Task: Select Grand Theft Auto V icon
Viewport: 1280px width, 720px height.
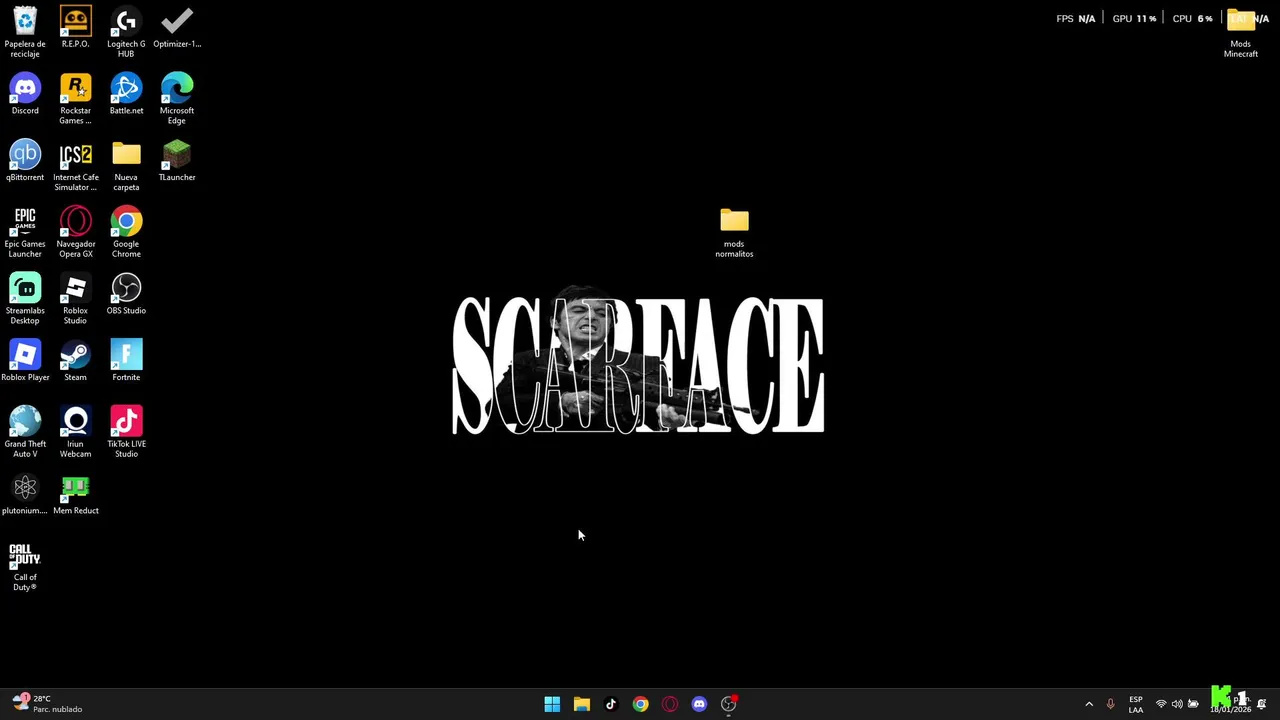Action: click(25, 433)
